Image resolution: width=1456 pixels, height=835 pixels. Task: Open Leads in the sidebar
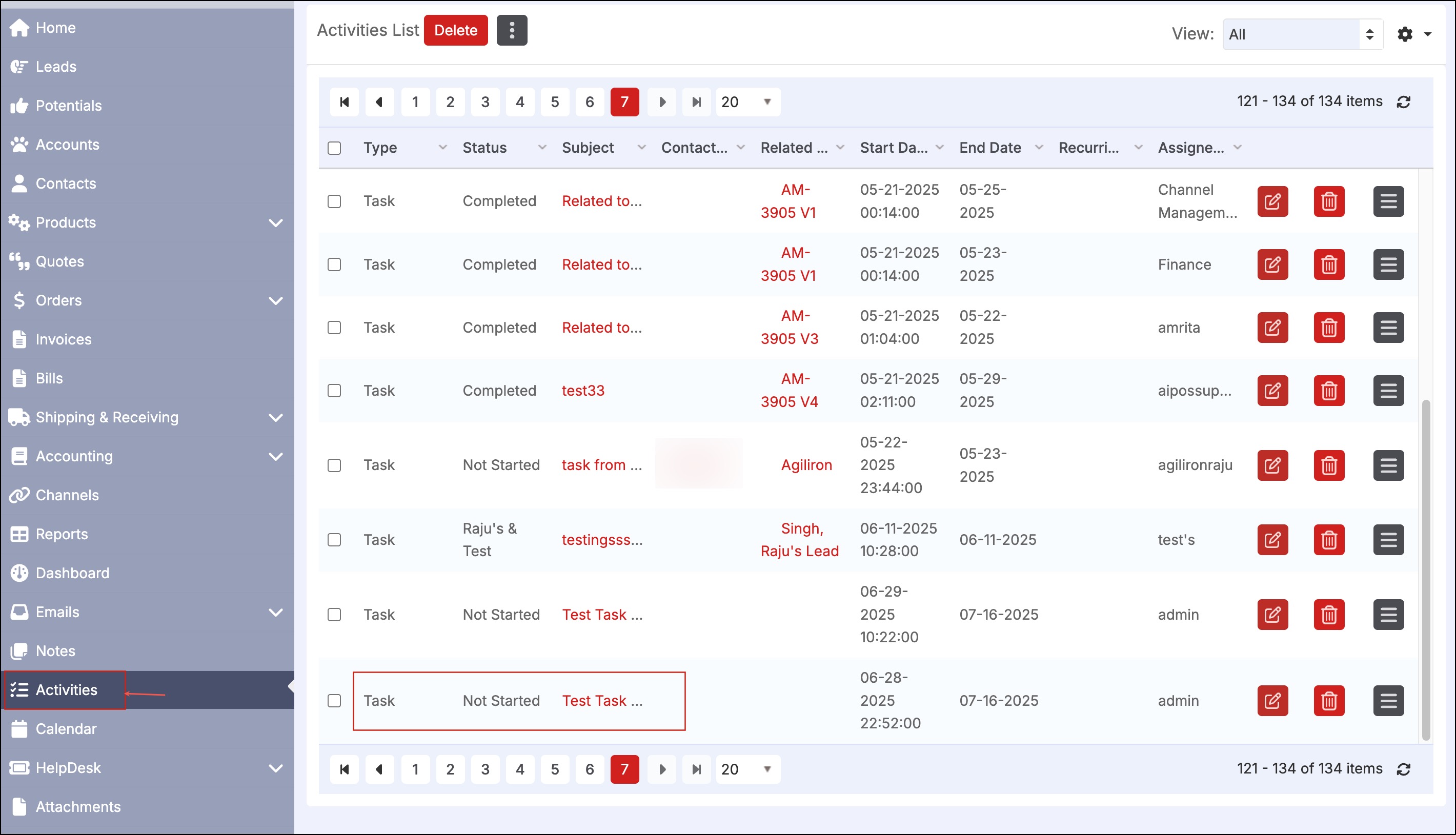tap(55, 67)
